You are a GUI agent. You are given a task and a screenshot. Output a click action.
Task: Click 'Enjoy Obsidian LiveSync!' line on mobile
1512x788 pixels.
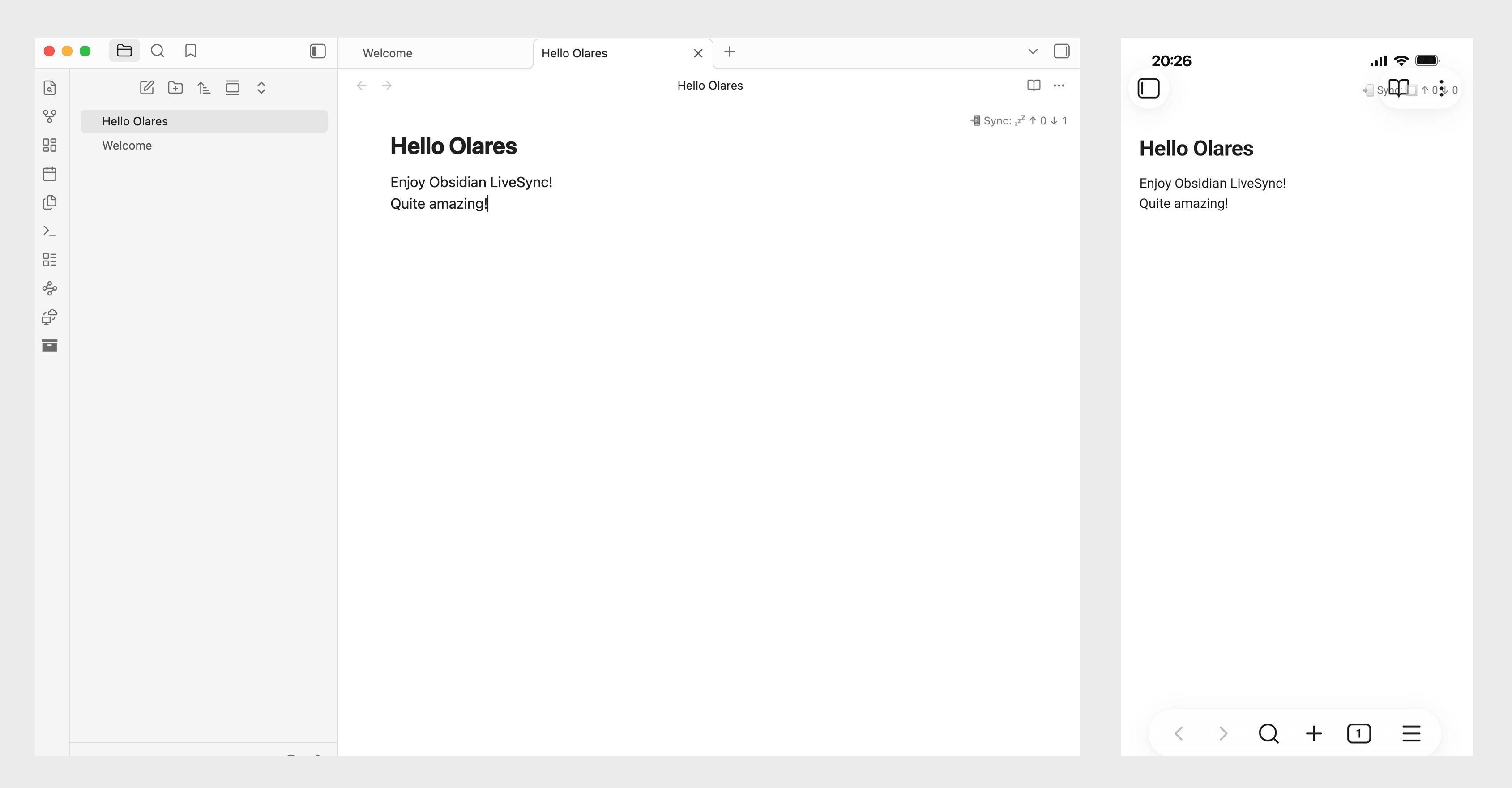tap(1212, 183)
